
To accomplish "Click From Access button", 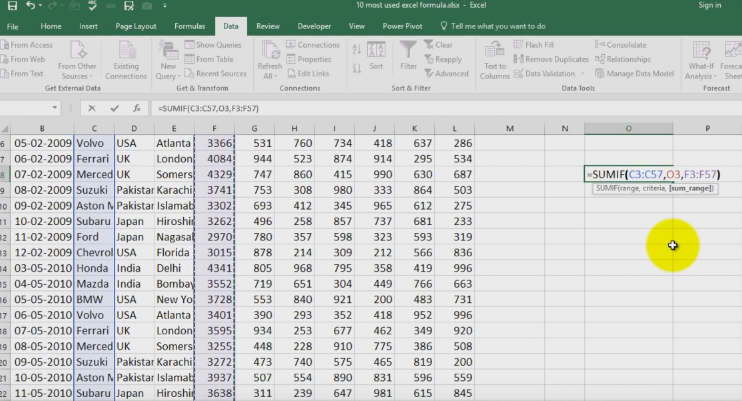I will tap(27, 45).
